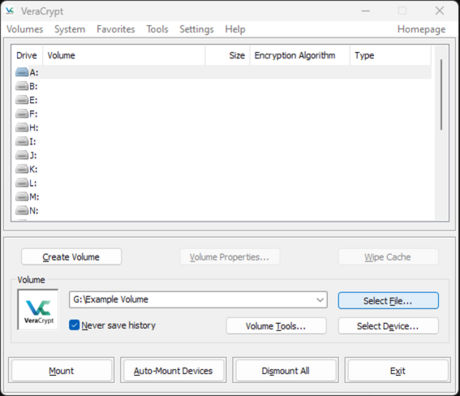This screenshot has height=396, width=460.
Task: Open the Volumes menu
Action: pyautogui.click(x=25, y=29)
